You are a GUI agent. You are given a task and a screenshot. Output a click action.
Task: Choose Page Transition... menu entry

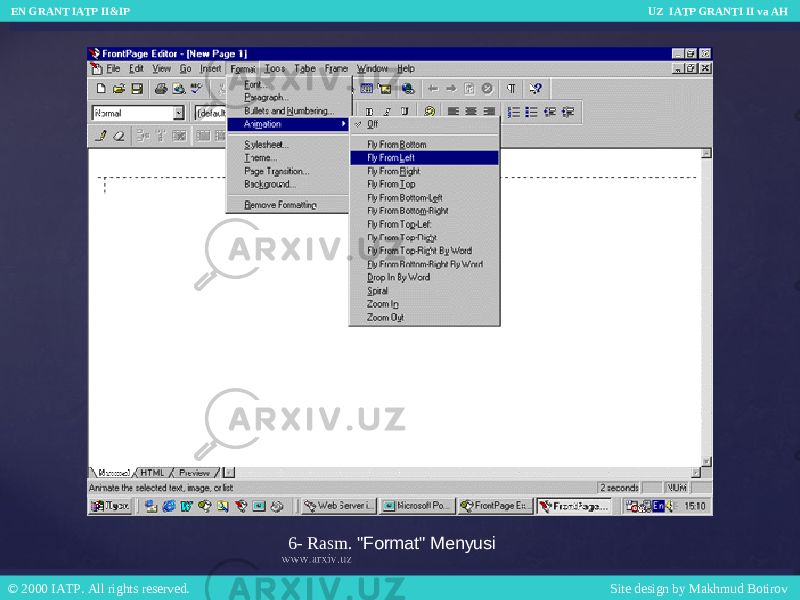tap(289, 171)
